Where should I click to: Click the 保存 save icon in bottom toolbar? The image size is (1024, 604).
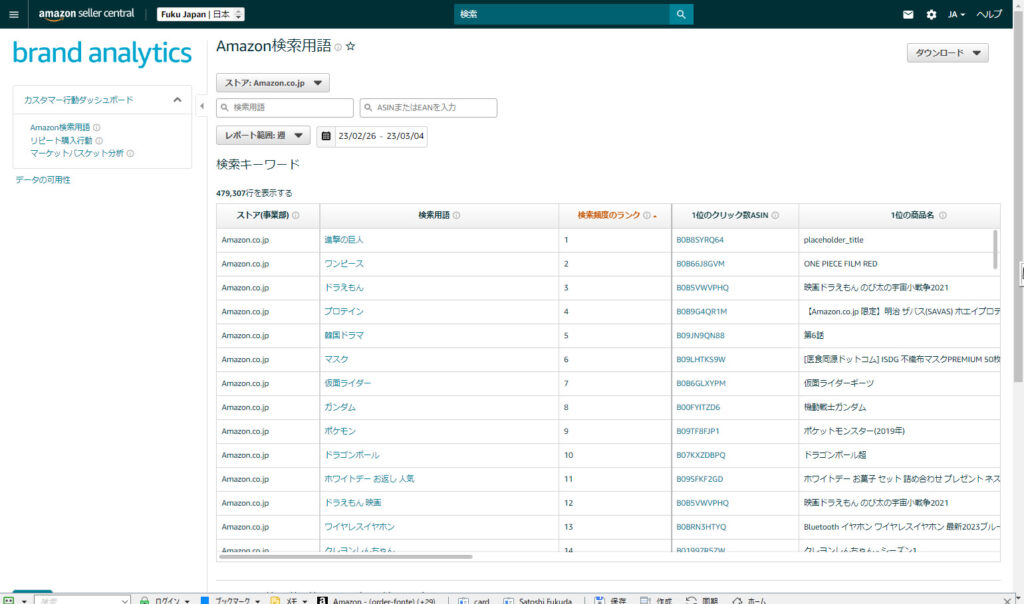pyautogui.click(x=599, y=600)
